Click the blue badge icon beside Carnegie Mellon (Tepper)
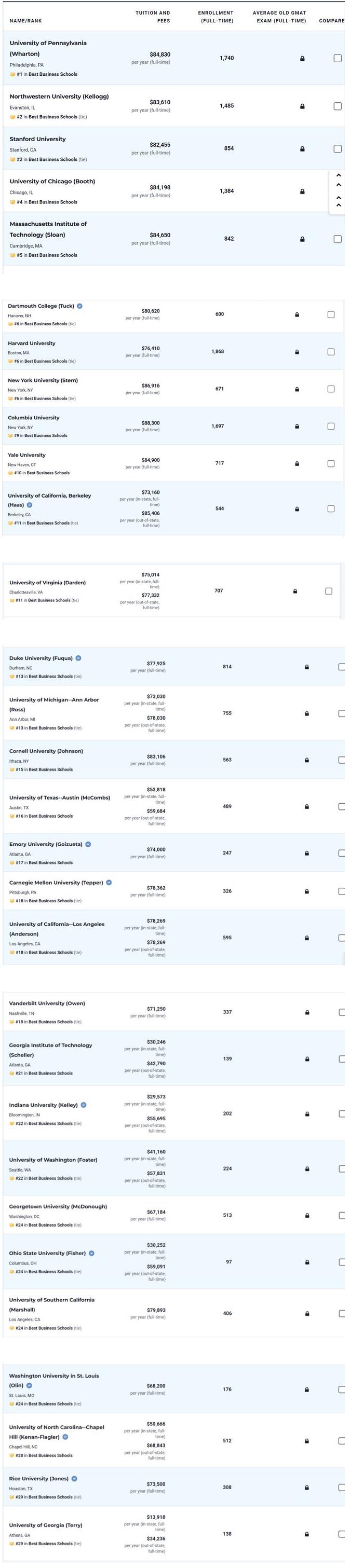The image size is (349, 1568). click(x=109, y=883)
